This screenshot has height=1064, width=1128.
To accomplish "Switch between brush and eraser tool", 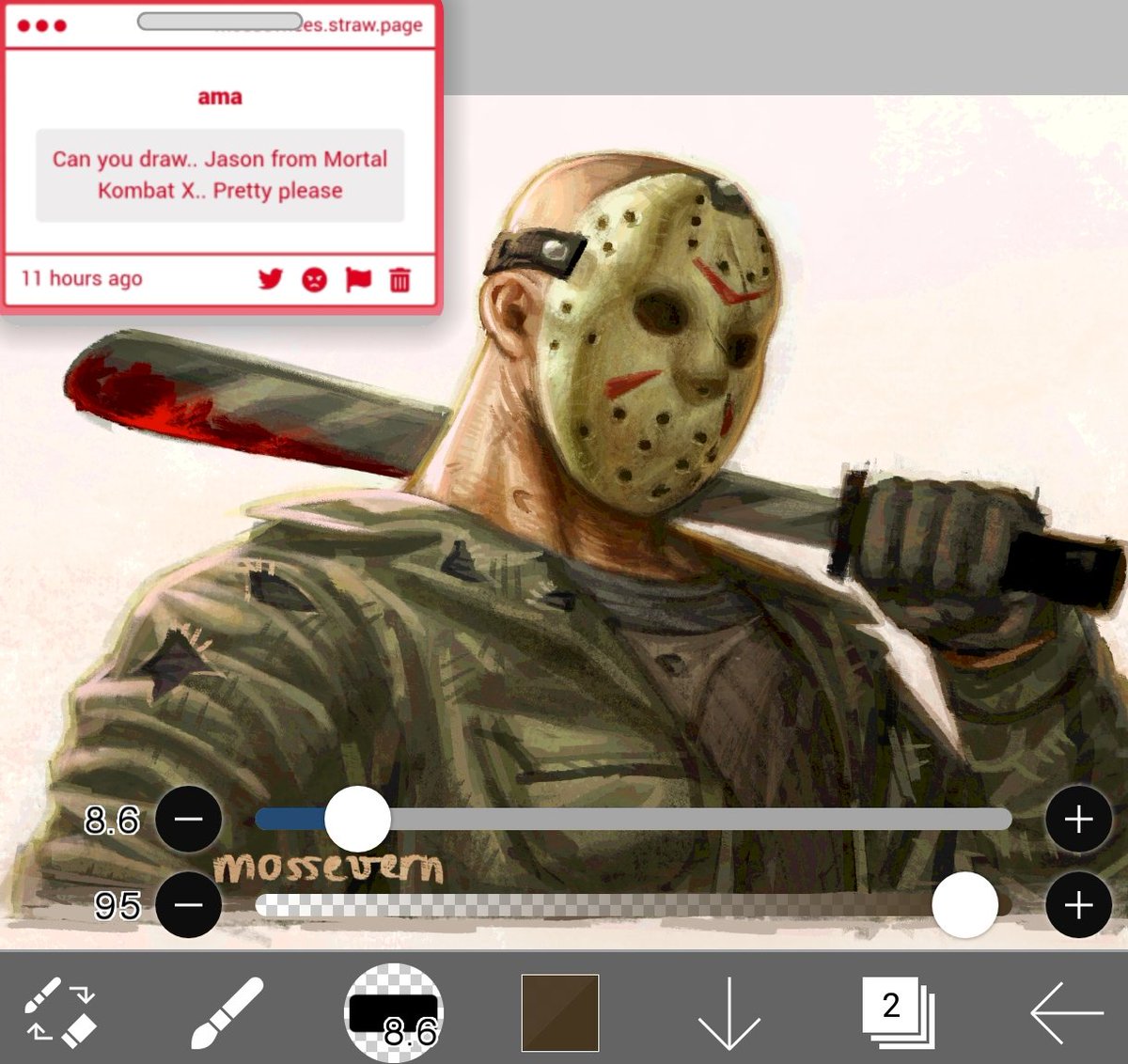I will pyautogui.click(x=60, y=1011).
